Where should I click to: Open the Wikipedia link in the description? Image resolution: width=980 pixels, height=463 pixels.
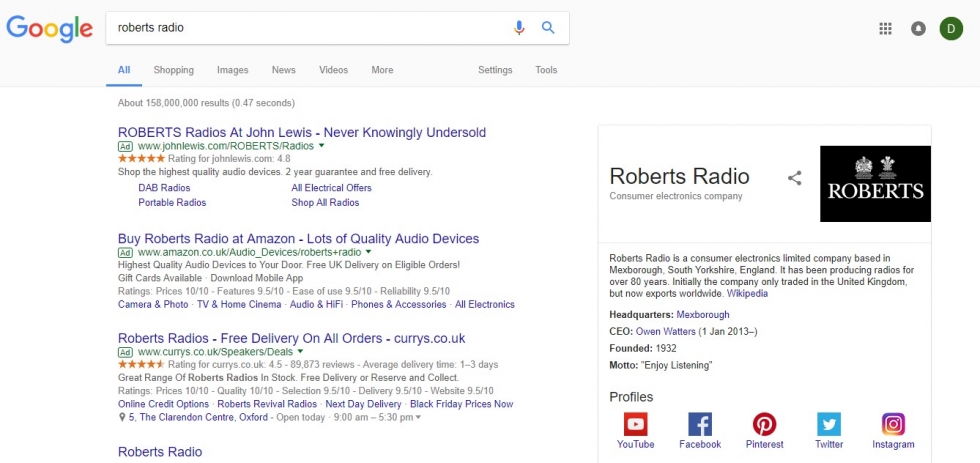pos(748,293)
